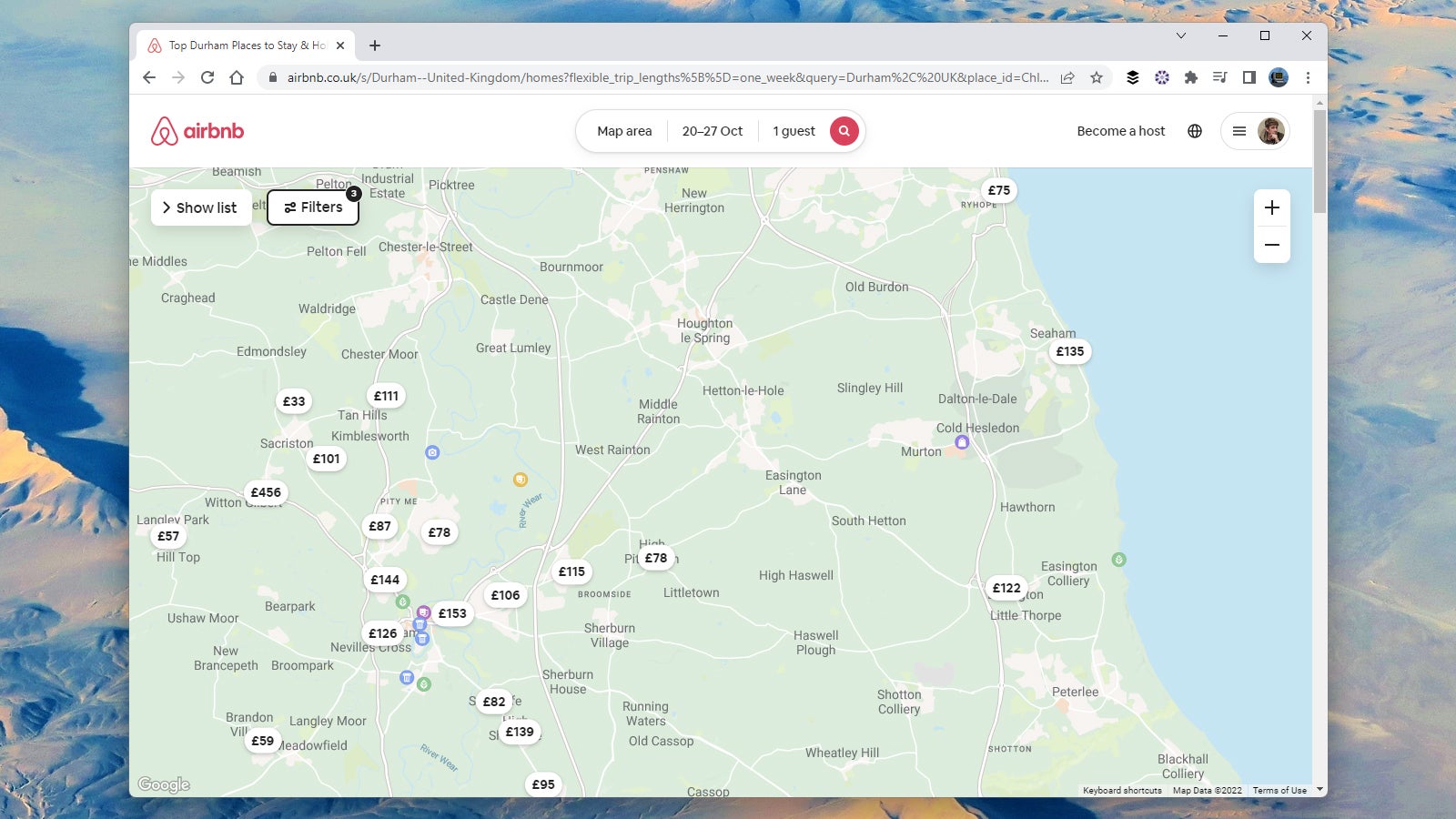This screenshot has width=1456, height=819.
Task: Select the £456 price pin
Action: pyautogui.click(x=265, y=491)
